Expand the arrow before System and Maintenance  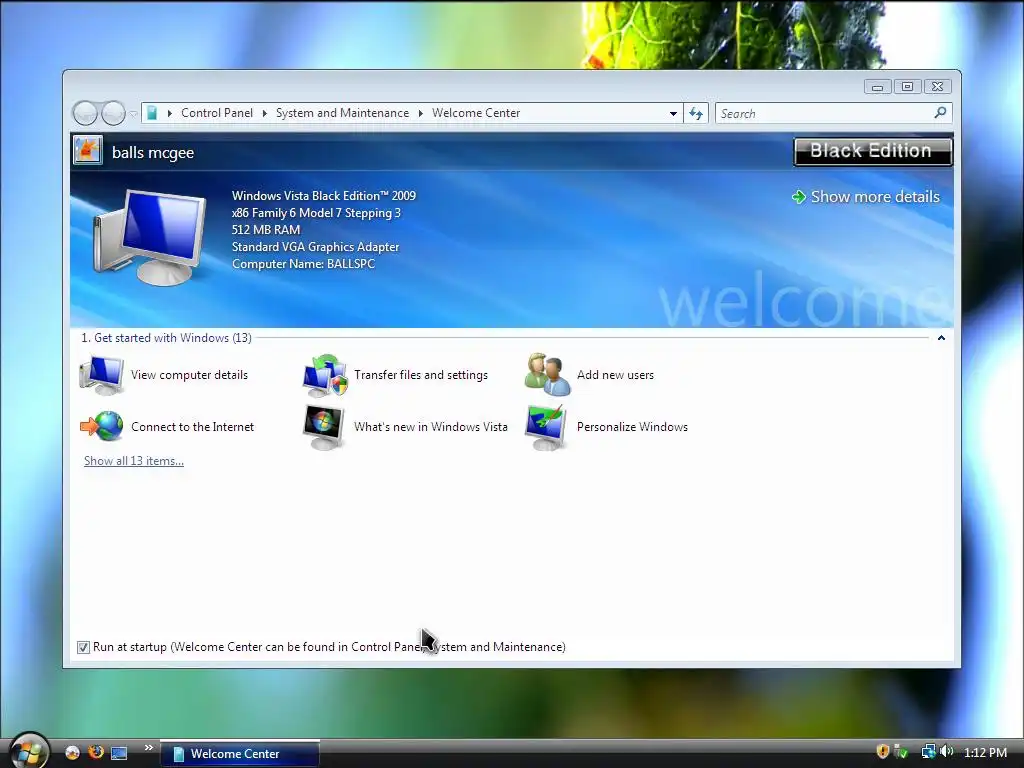point(264,113)
